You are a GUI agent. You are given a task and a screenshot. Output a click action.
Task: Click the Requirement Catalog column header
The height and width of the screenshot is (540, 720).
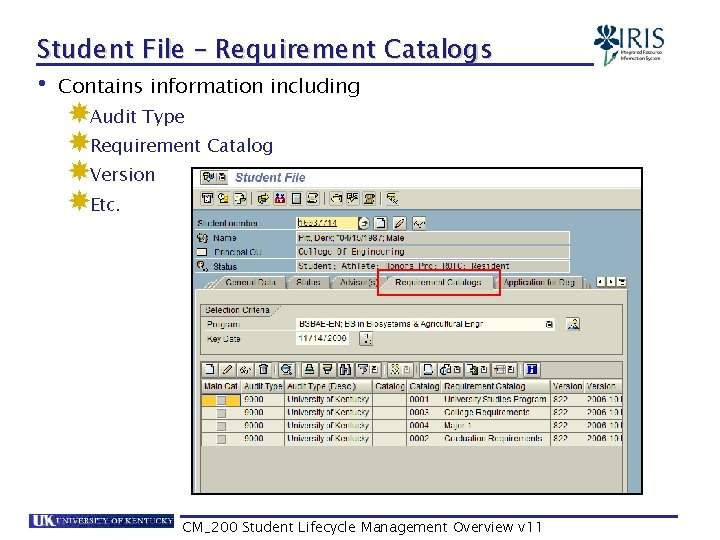point(496,386)
